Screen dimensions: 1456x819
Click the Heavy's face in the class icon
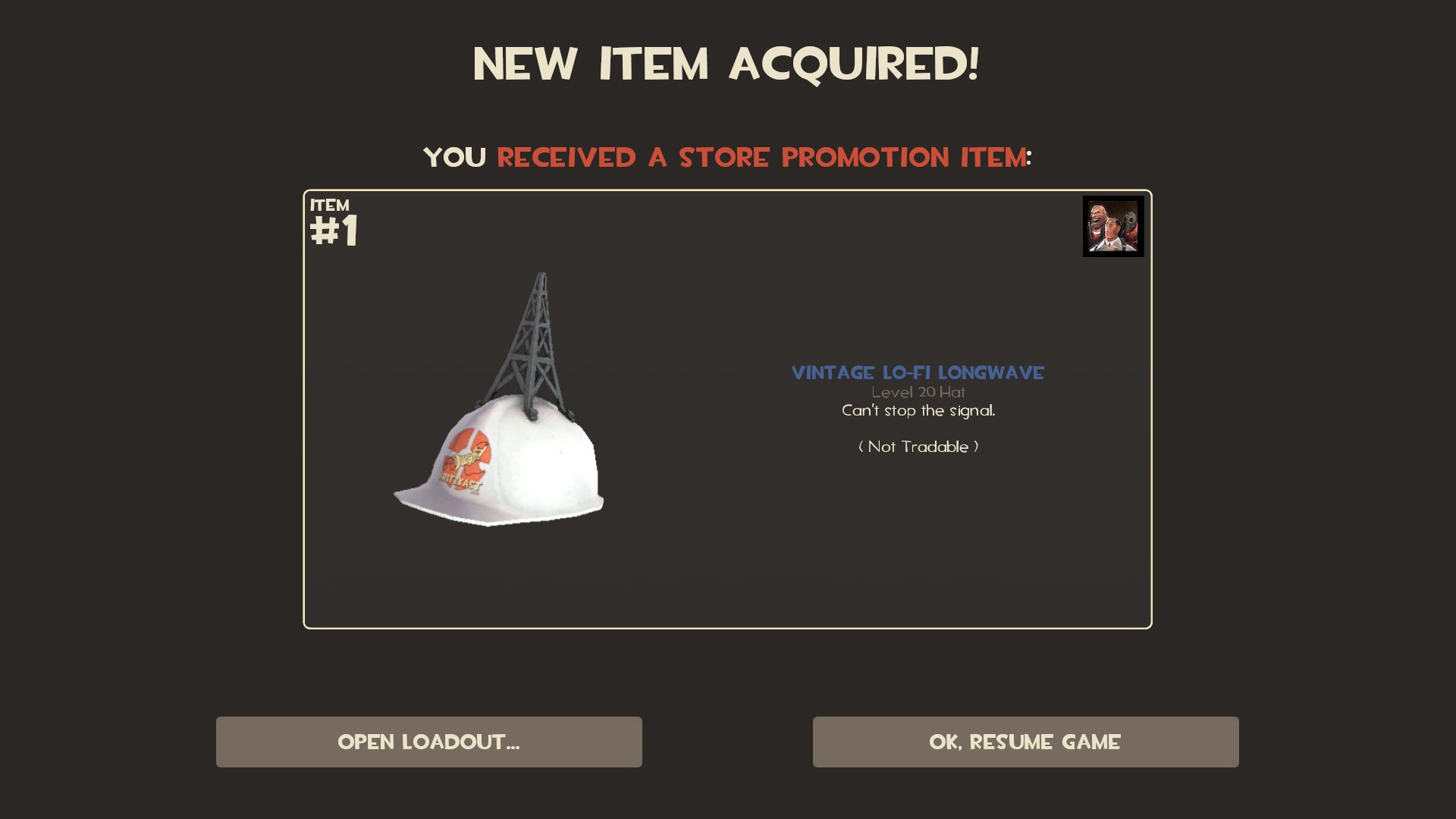(x=1099, y=217)
